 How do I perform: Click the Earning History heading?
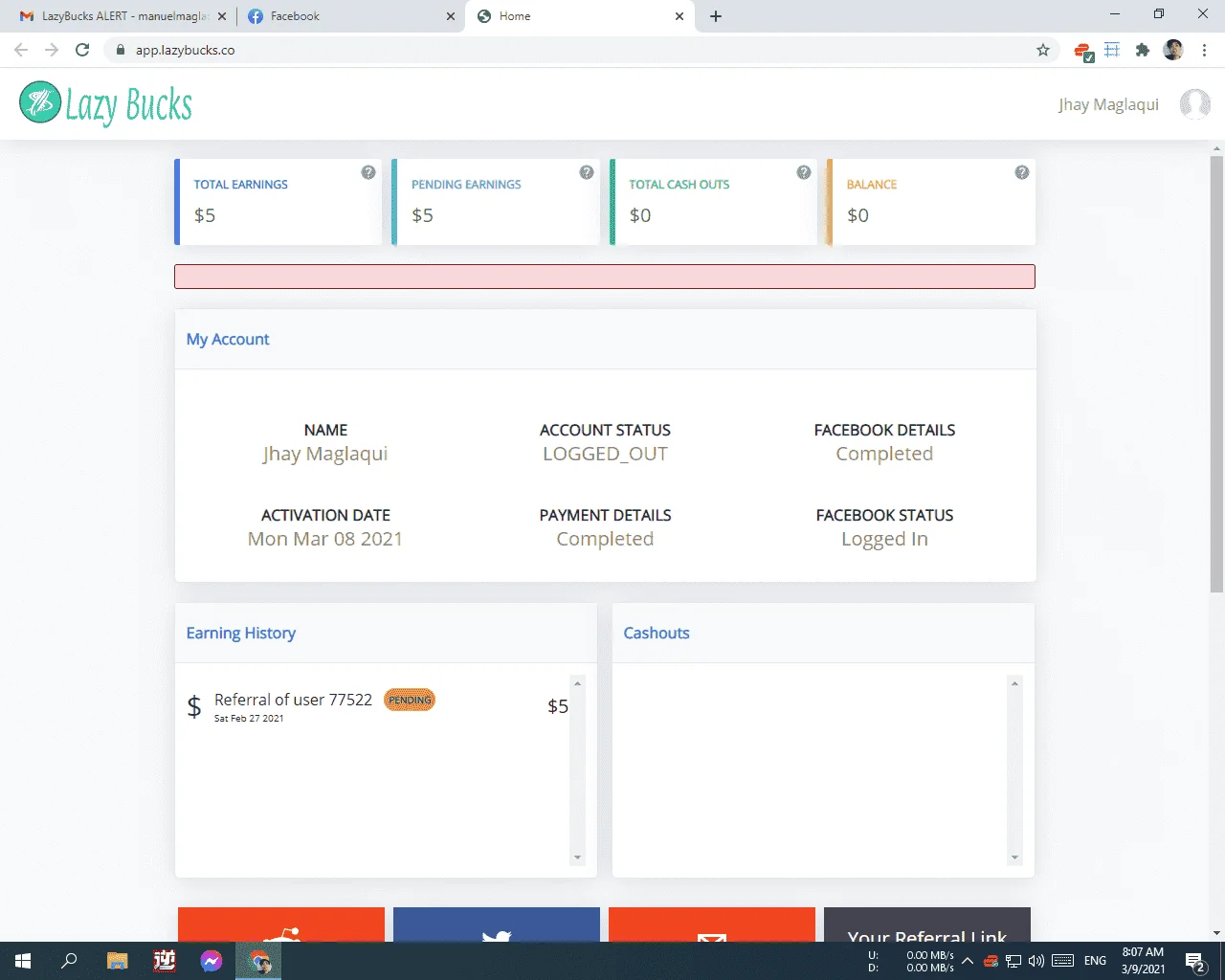click(241, 633)
